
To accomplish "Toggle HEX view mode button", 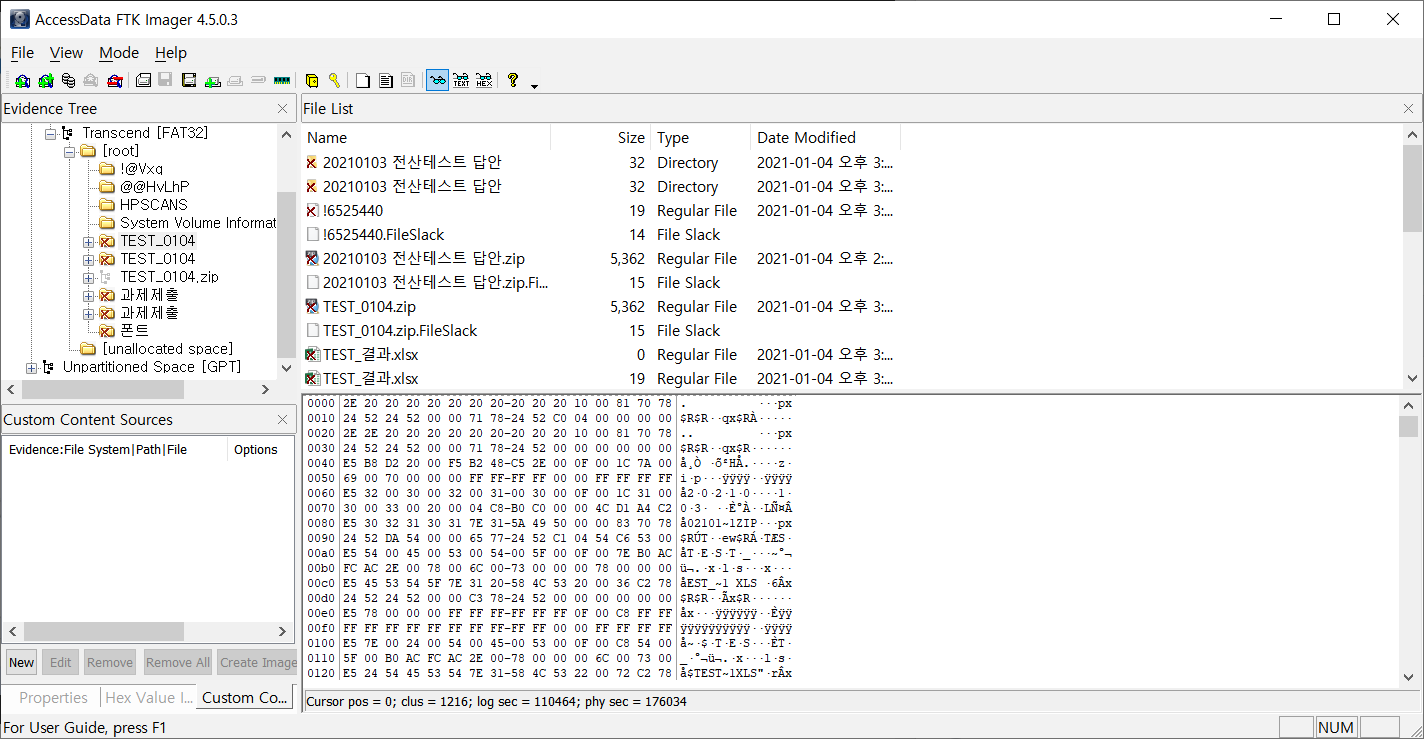I will point(484,81).
